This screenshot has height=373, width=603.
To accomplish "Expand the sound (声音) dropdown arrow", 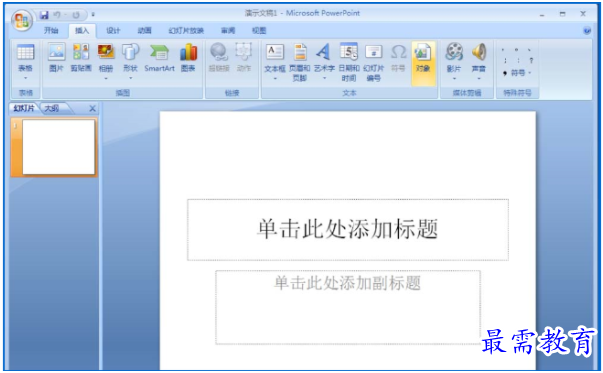I will (x=479, y=78).
